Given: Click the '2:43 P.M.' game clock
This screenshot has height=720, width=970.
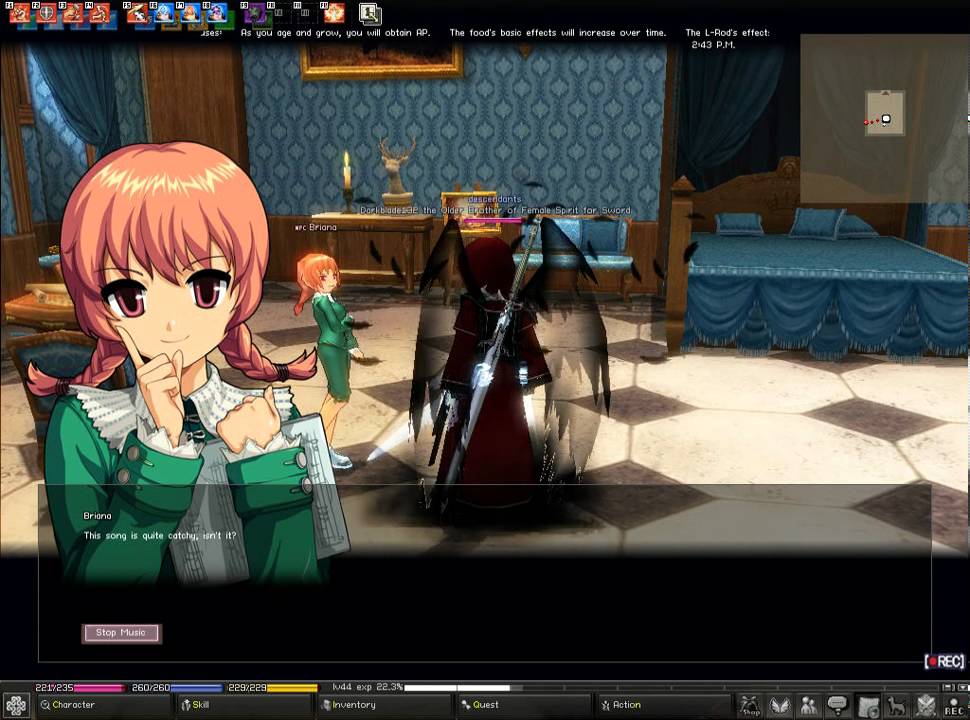Looking at the screenshot, I should pos(713,45).
